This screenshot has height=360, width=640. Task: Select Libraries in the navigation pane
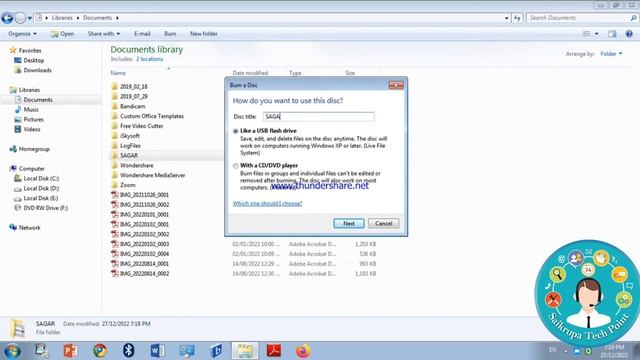[29, 90]
